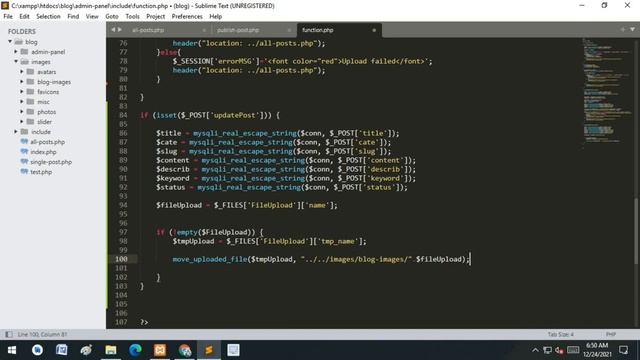Expand the favicons folder arrow

22,91
